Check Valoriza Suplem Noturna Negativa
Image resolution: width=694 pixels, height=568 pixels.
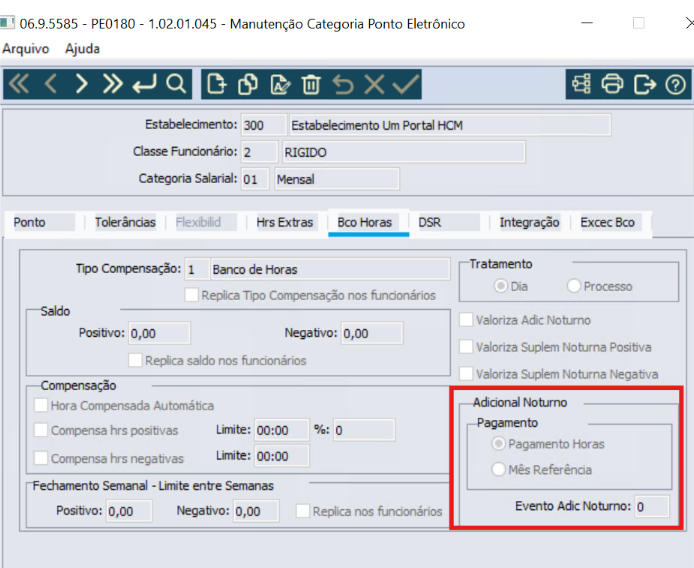click(466, 374)
